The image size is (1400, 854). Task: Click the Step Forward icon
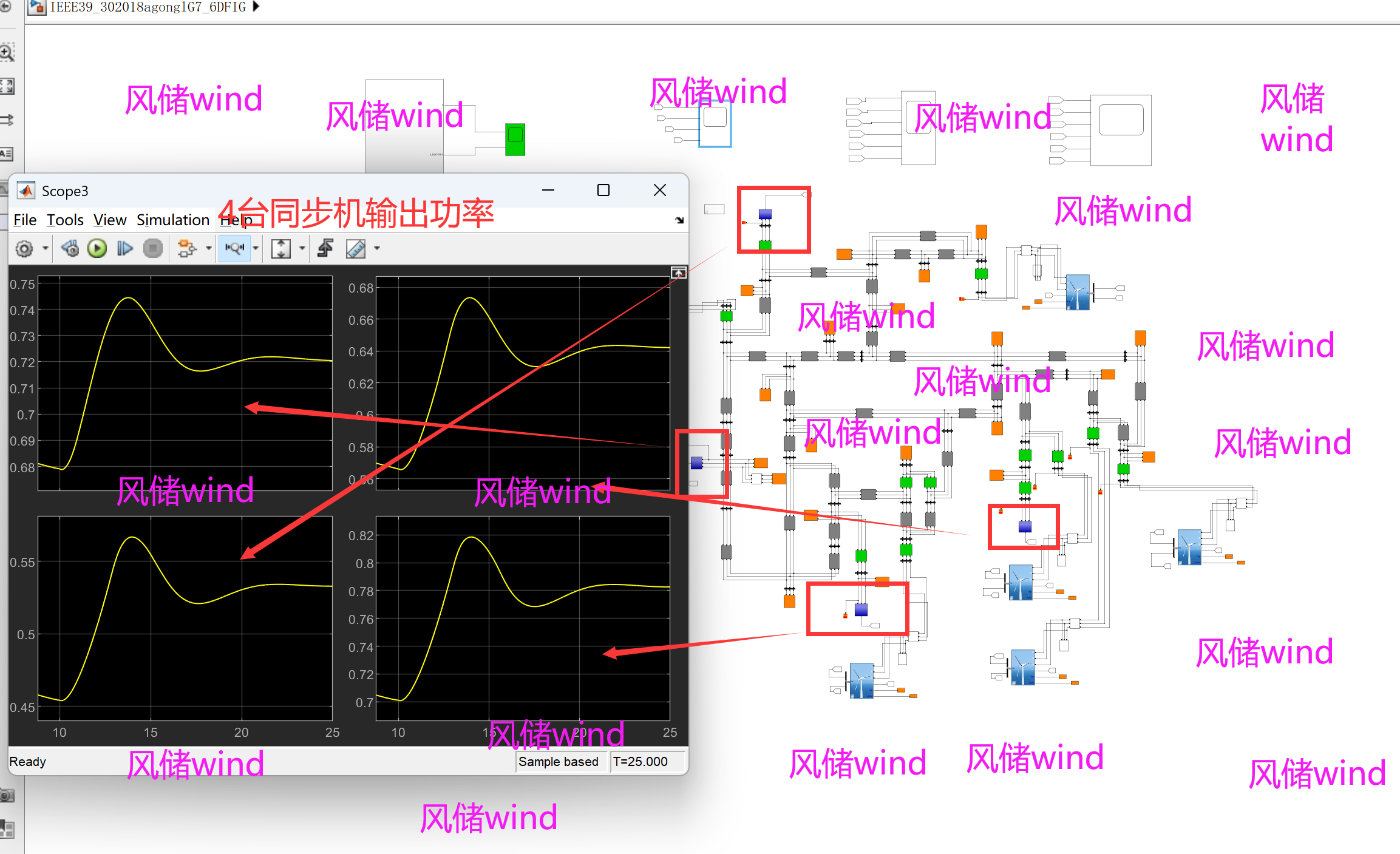(125, 249)
